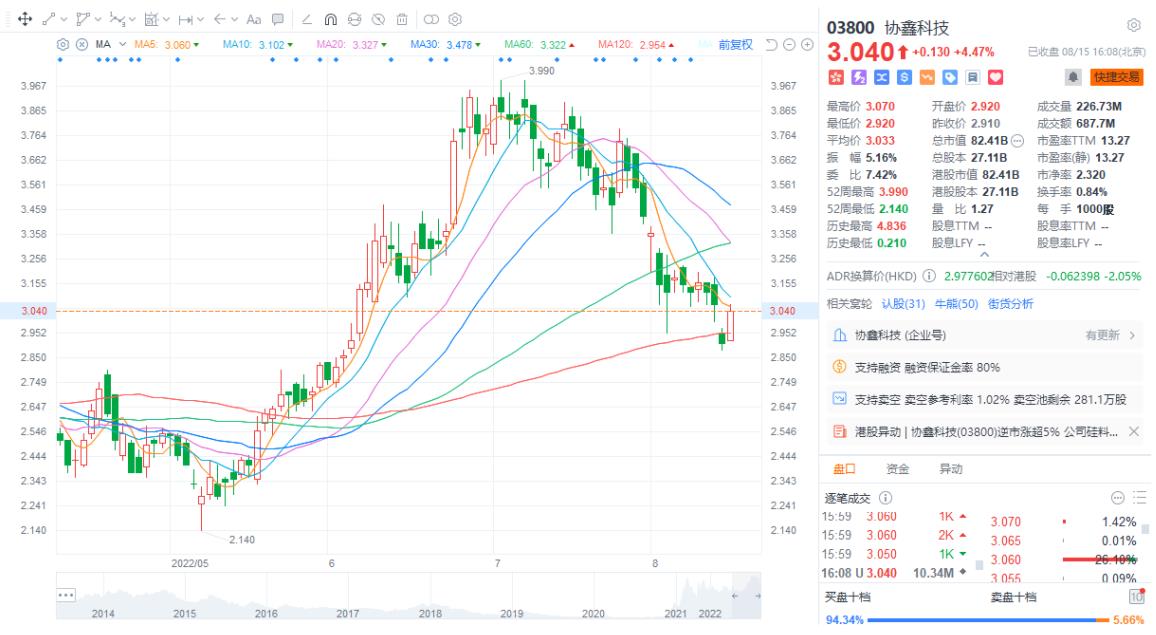
Task: Dismiss the 港股异动 news notification
Action: point(1133,431)
